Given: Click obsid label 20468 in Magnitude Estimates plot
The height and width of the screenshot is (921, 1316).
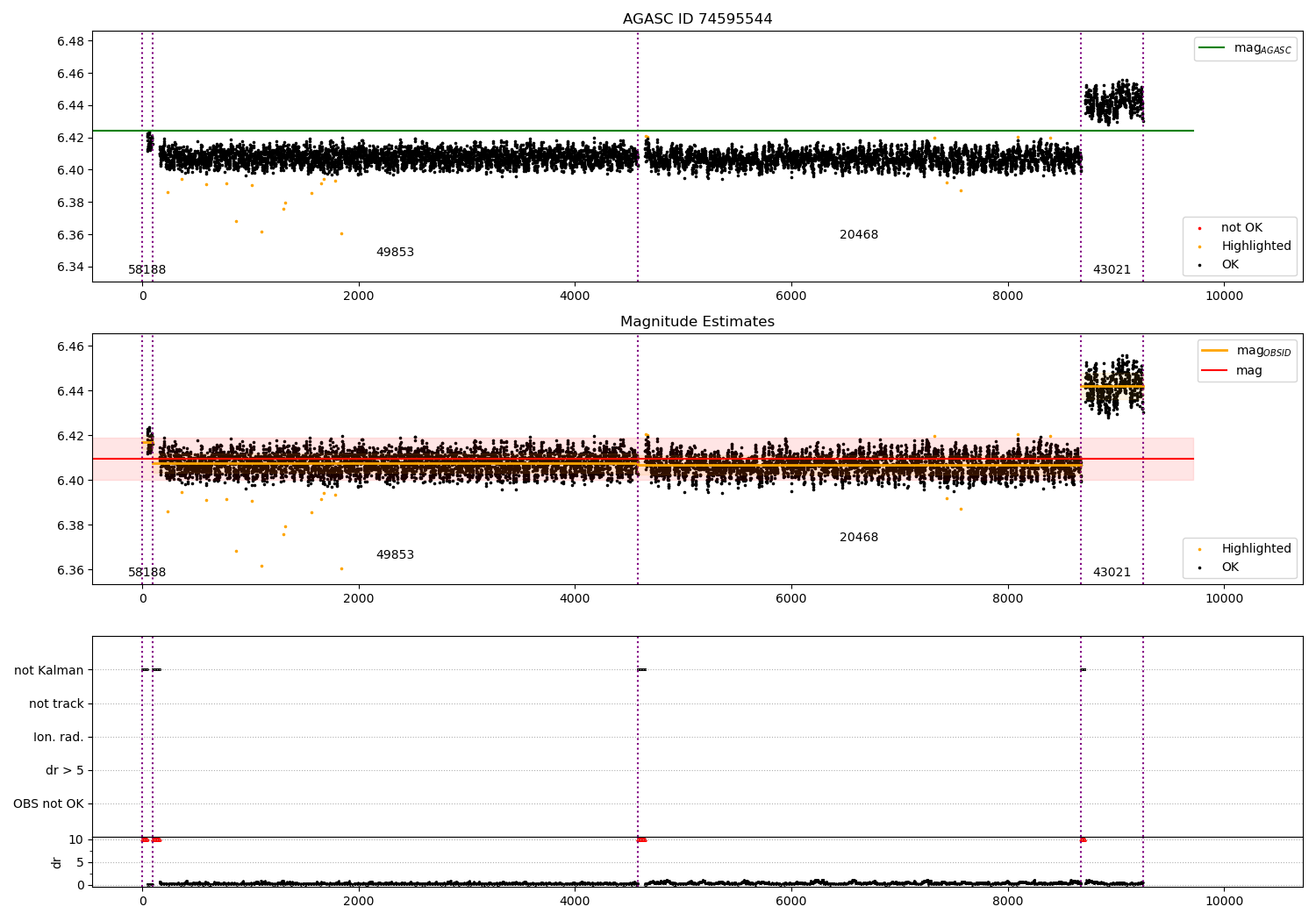Looking at the screenshot, I should tap(859, 538).
